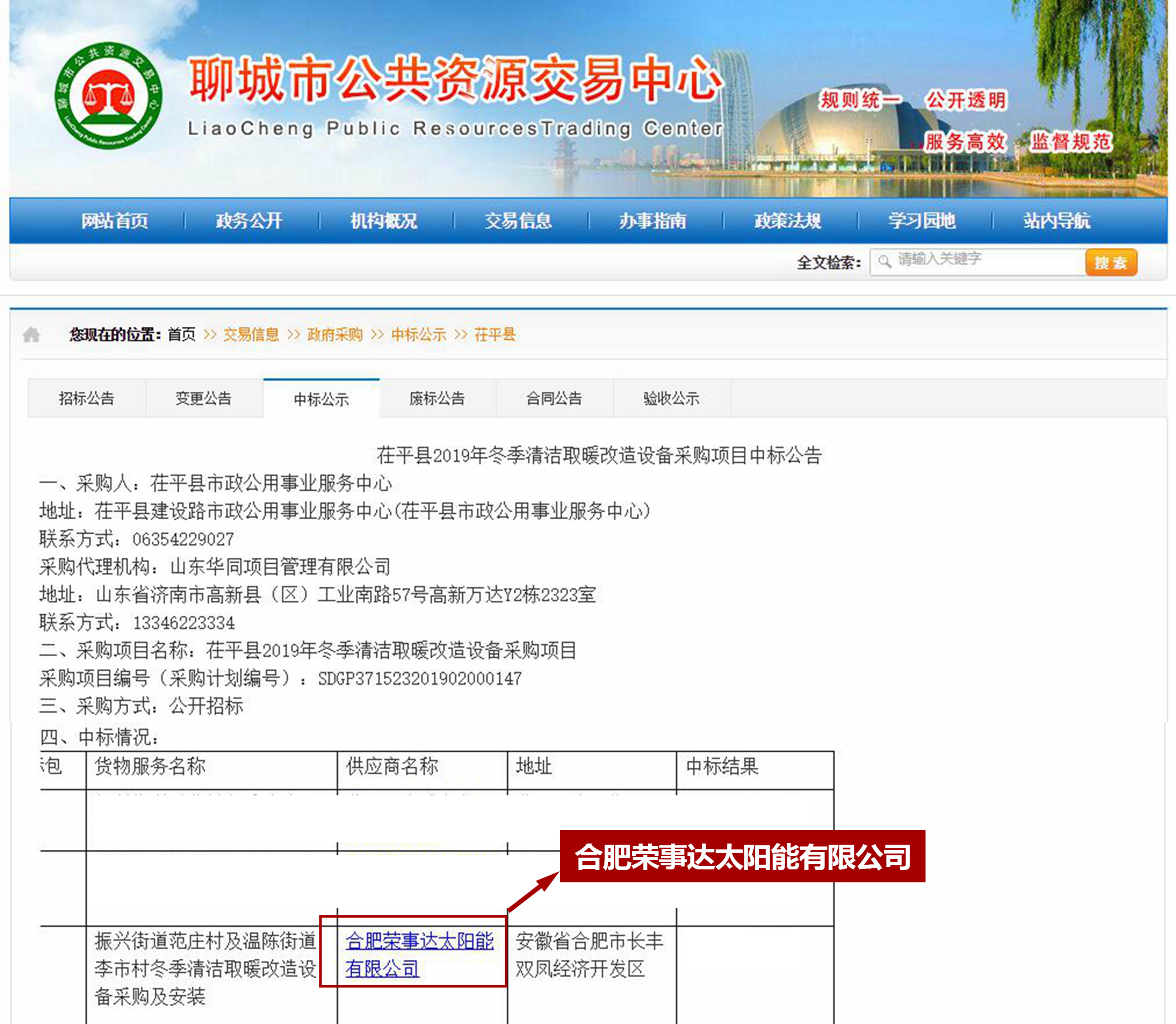Open 合肥荣事达太阳能有限公司 supplier link
This screenshot has width=1176, height=1024.
(419, 942)
